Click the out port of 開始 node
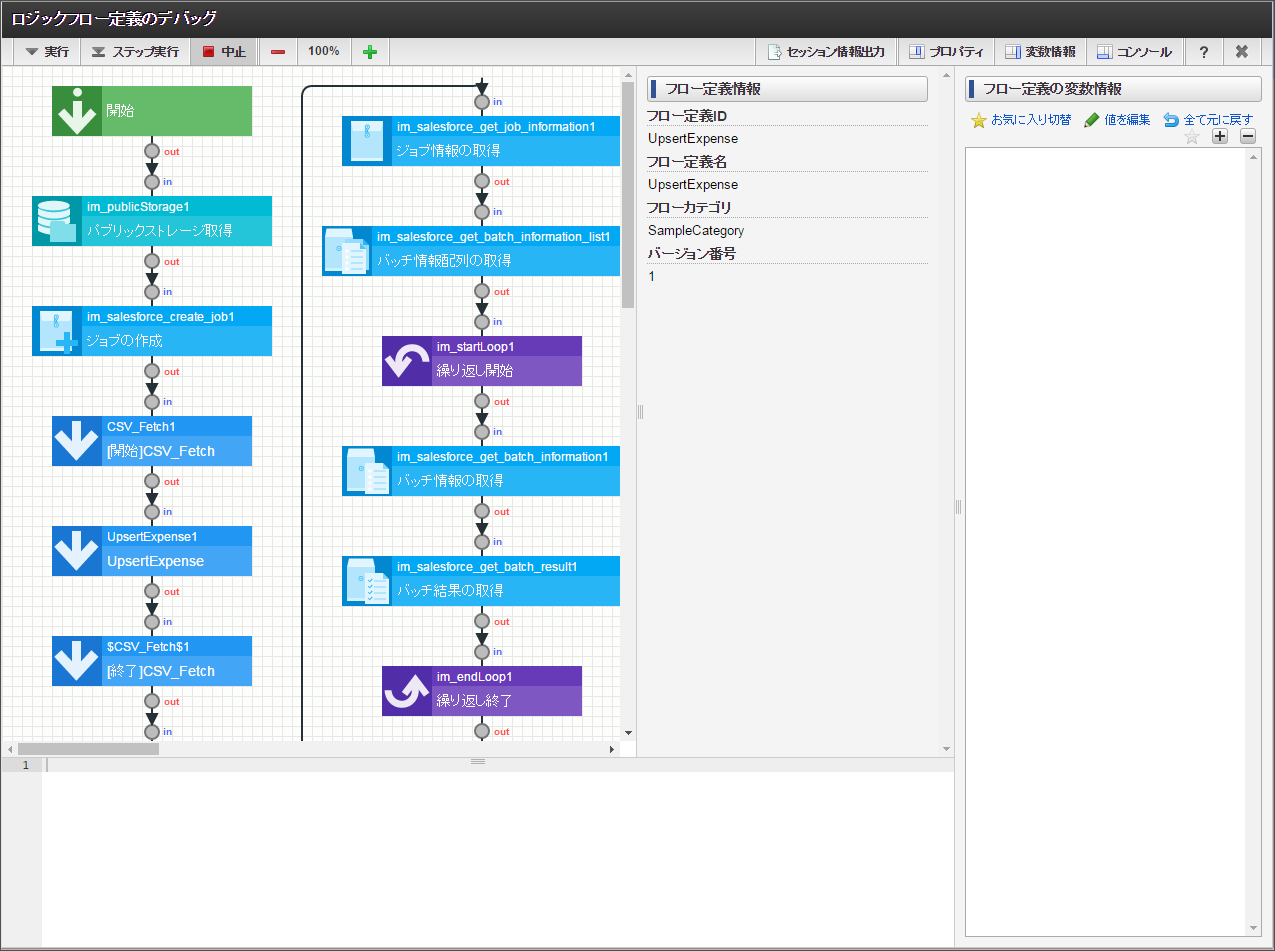This screenshot has width=1275, height=951. (152, 152)
